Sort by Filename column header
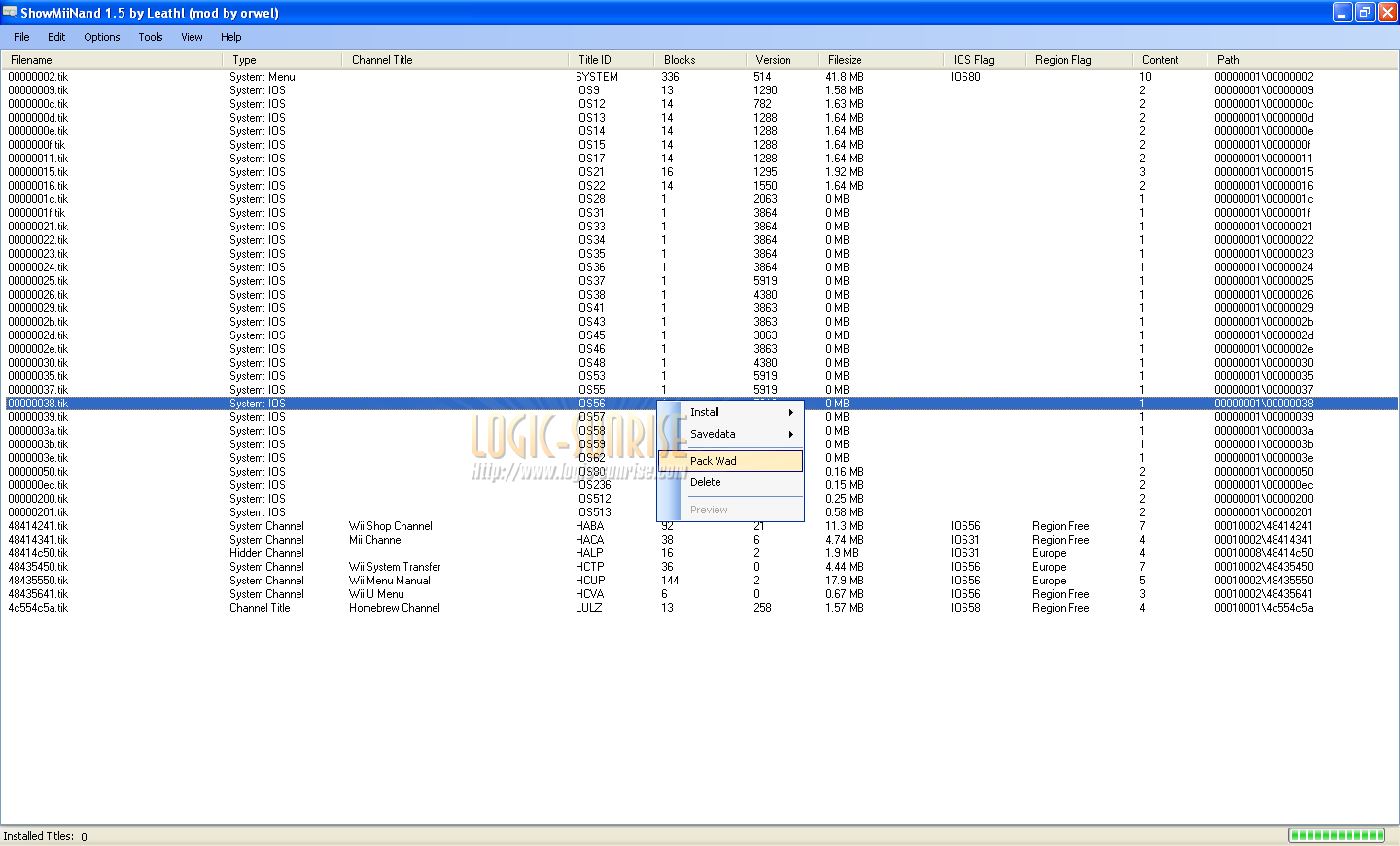This screenshot has width=1400, height=846. click(113, 60)
